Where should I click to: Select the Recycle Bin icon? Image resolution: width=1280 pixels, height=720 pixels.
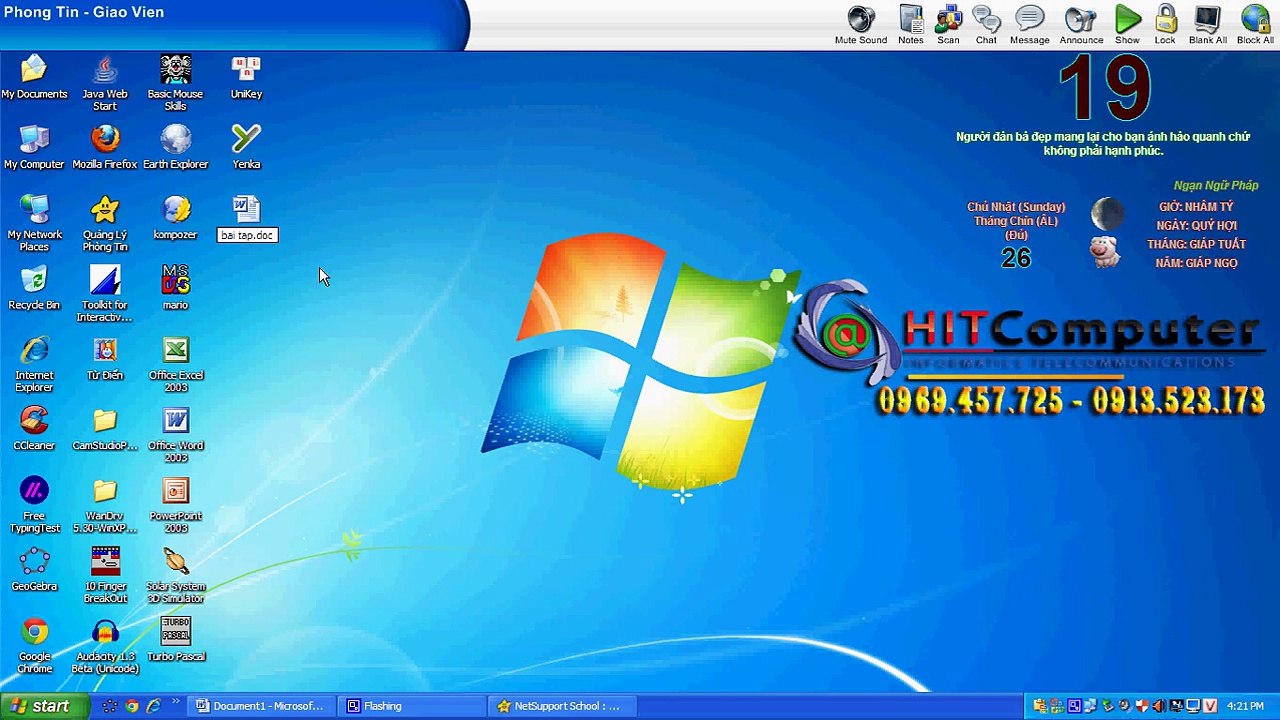pos(34,288)
